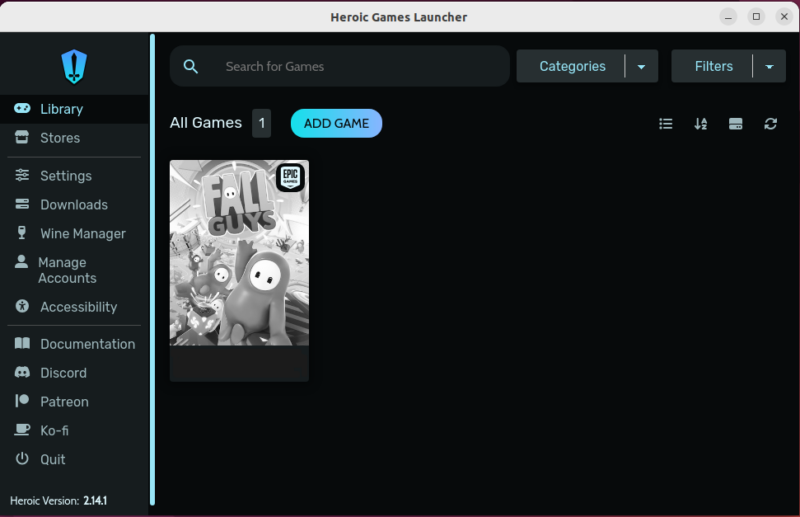The image size is (800, 517).
Task: Click the All Games count badge
Action: coord(261,124)
